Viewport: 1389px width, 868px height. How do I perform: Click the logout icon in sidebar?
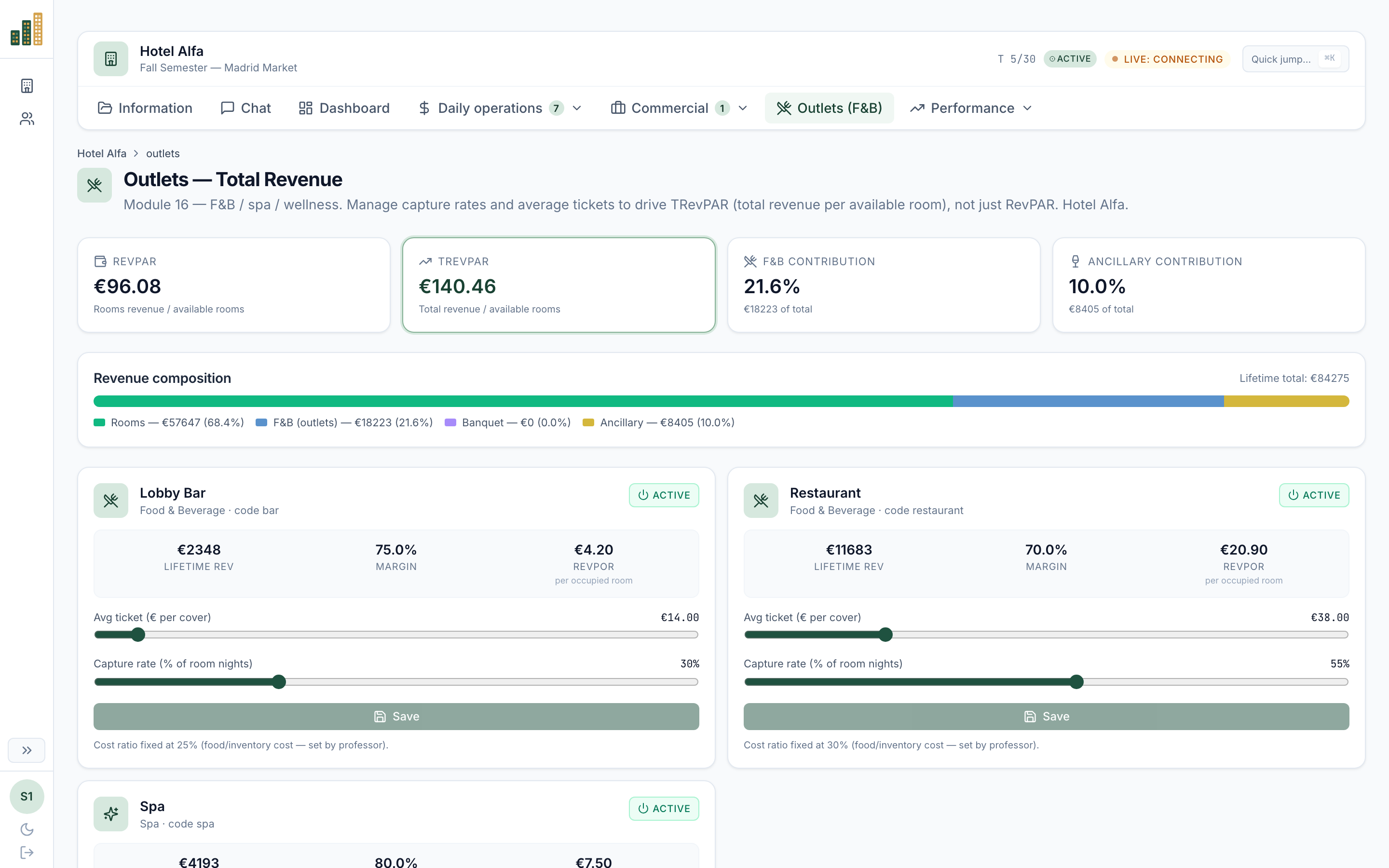pyautogui.click(x=27, y=853)
